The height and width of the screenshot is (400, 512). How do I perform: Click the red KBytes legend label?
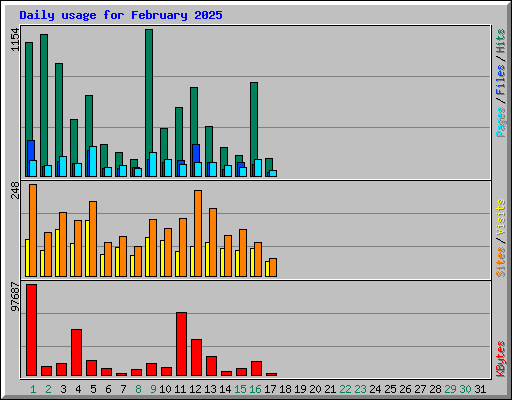(x=501, y=359)
